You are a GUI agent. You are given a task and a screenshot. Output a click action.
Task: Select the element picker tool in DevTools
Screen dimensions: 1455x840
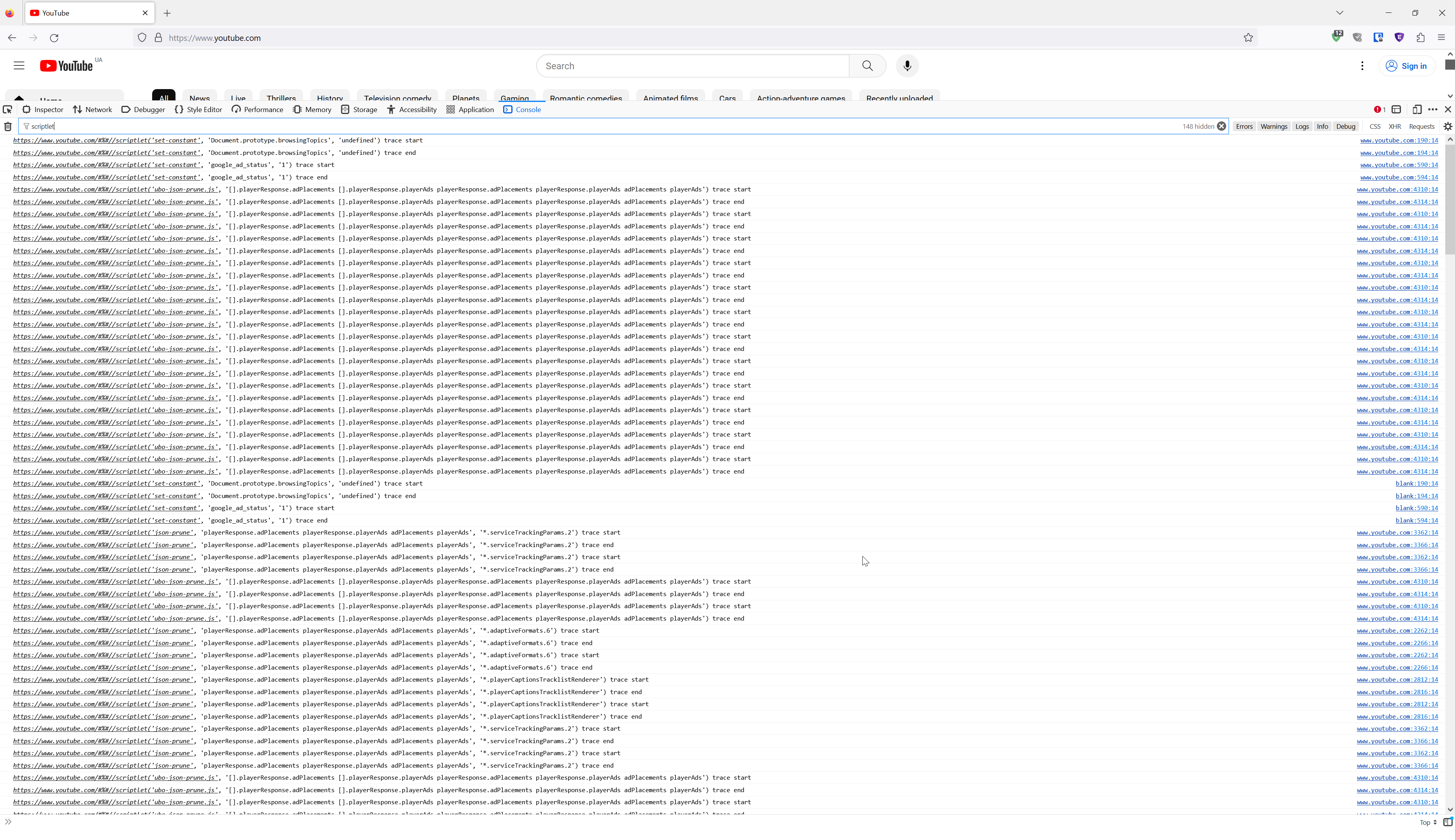8,110
